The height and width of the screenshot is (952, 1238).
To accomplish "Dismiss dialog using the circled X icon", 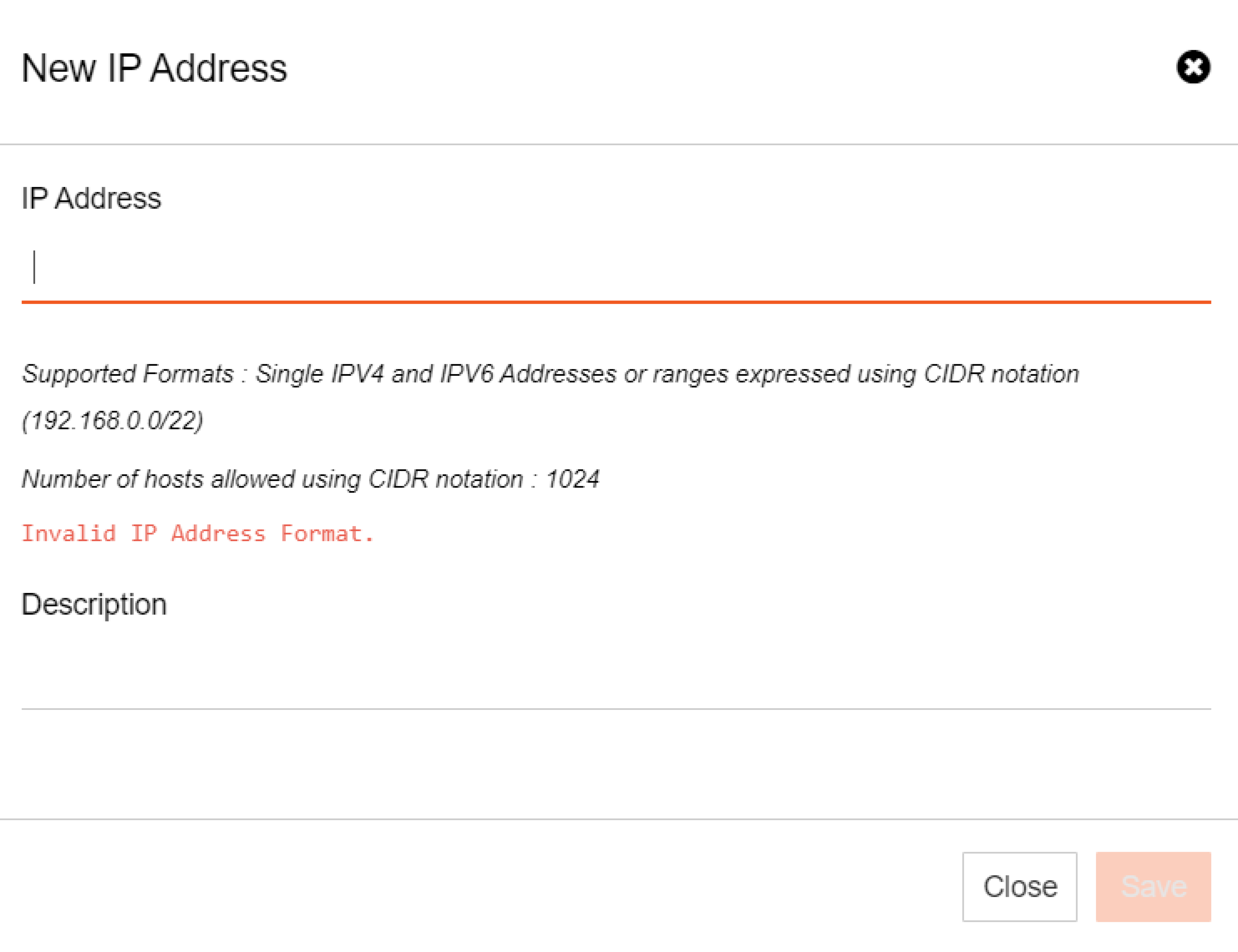I will pyautogui.click(x=1193, y=67).
